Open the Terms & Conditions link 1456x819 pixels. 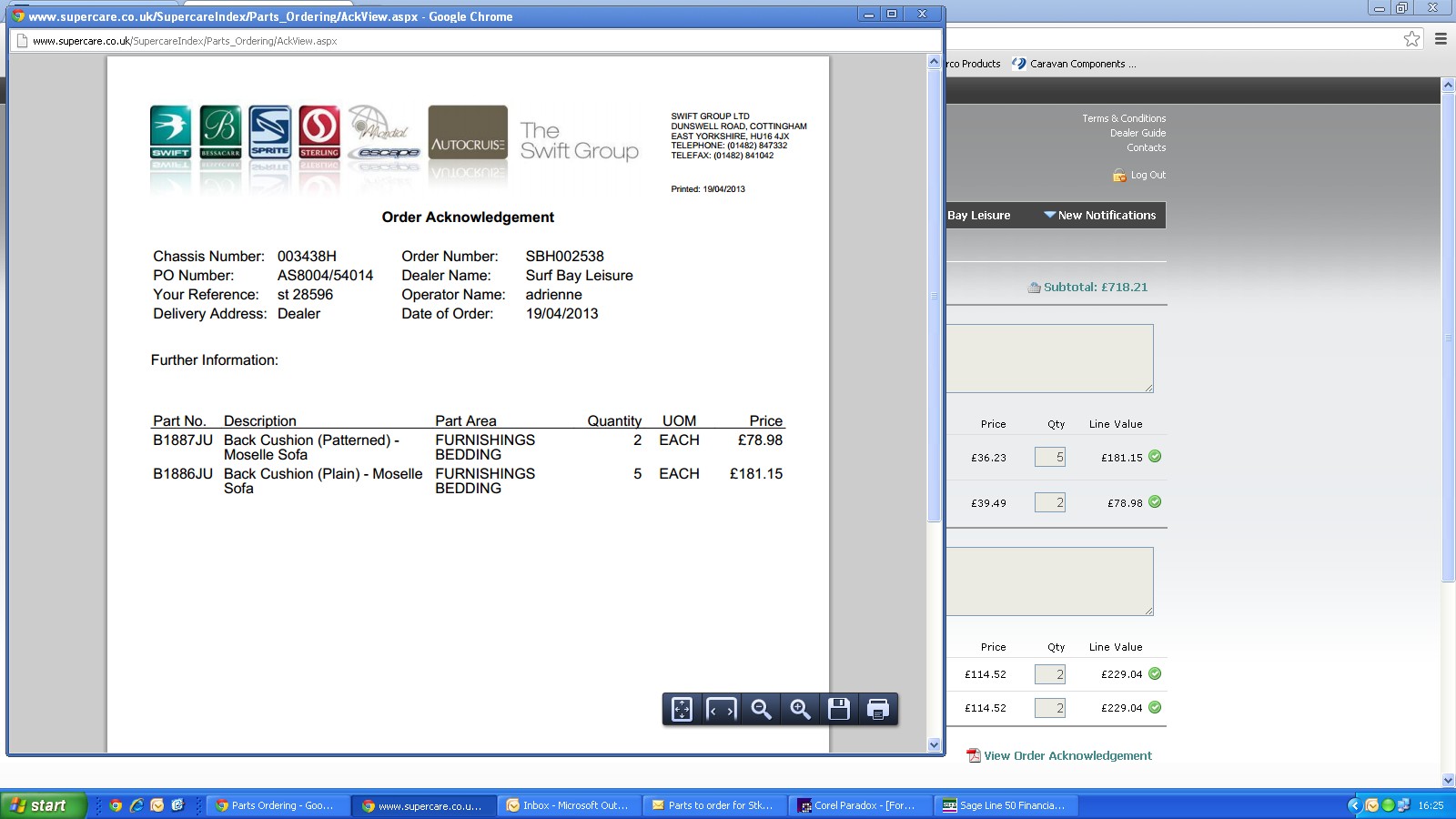[x=1124, y=118]
